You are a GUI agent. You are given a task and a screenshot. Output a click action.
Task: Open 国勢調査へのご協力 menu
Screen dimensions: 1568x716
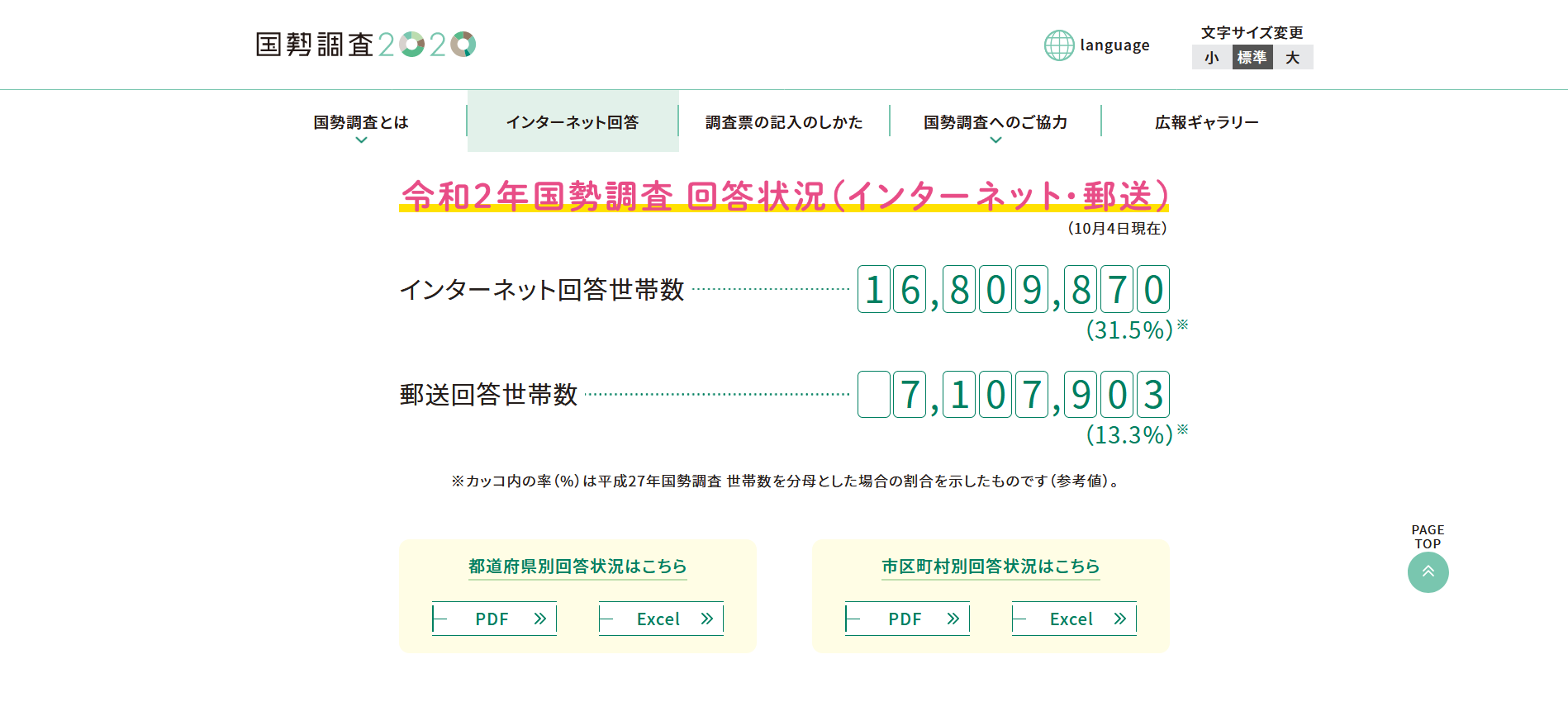point(995,122)
